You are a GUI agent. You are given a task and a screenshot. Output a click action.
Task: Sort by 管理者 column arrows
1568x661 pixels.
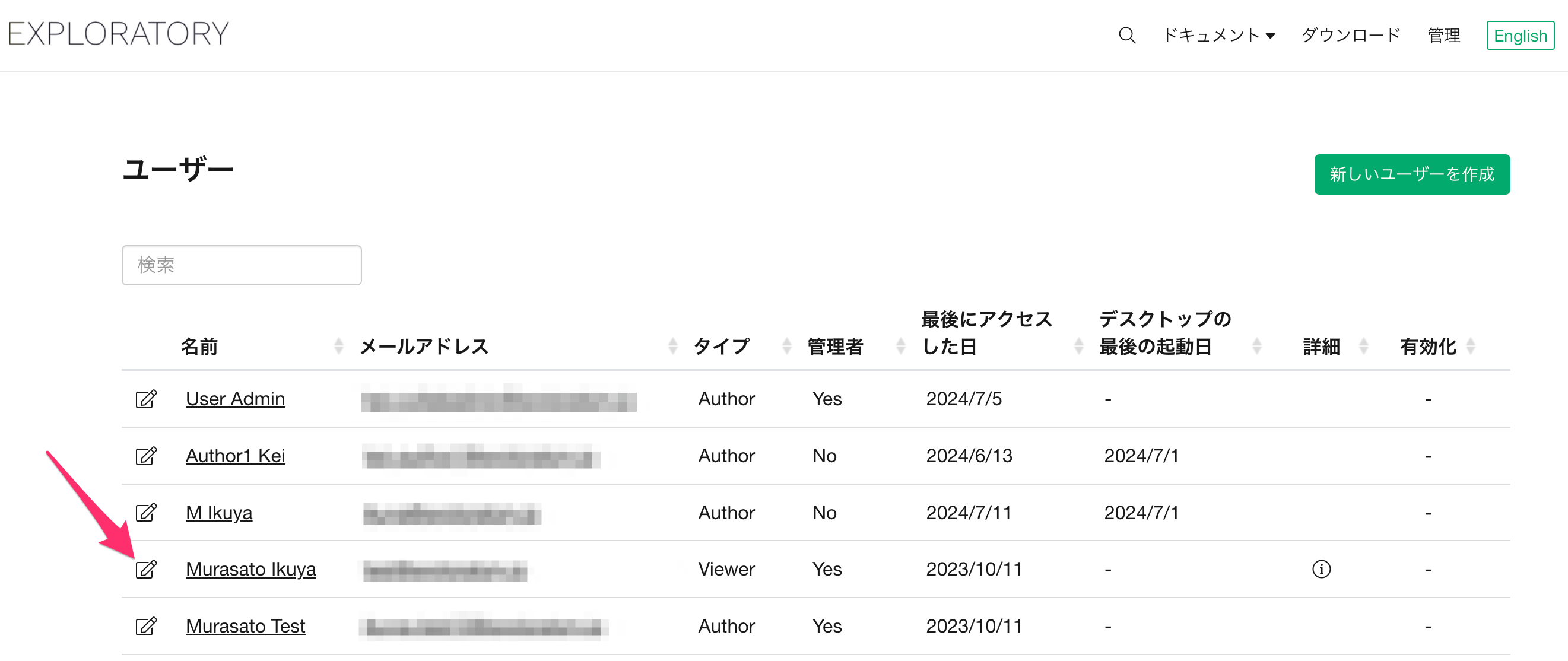pos(901,347)
